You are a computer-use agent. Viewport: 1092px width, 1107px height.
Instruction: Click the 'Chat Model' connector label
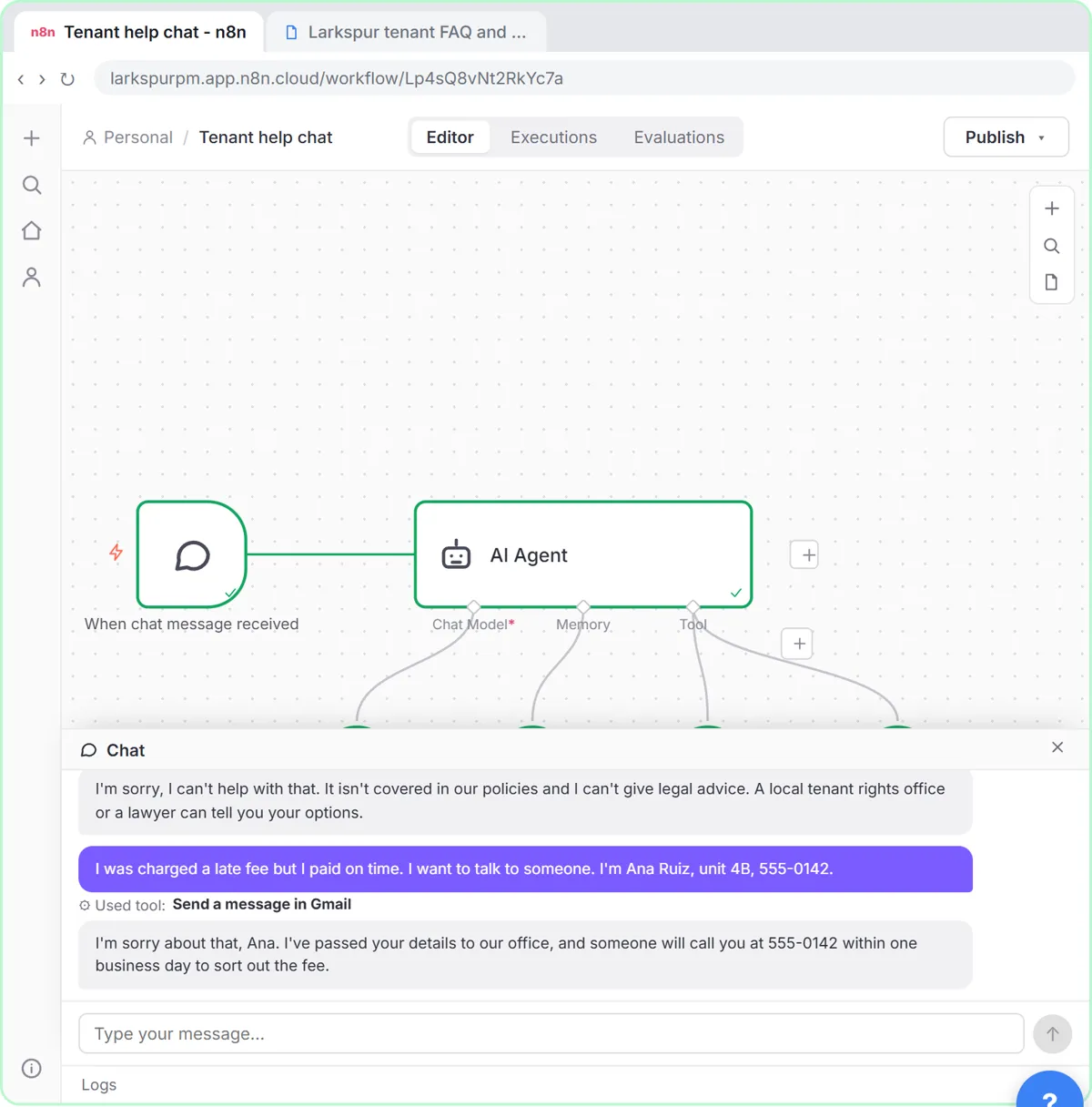tap(473, 625)
